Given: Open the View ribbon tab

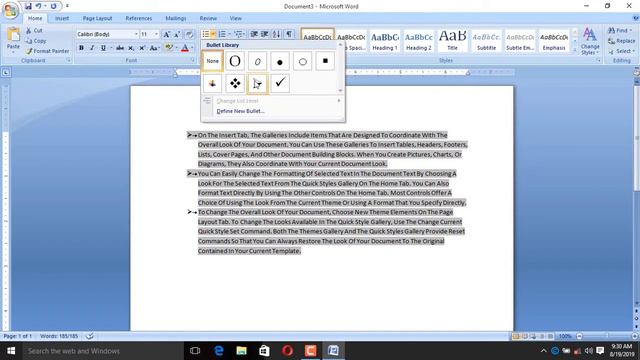Looking at the screenshot, I should click(x=236, y=18).
